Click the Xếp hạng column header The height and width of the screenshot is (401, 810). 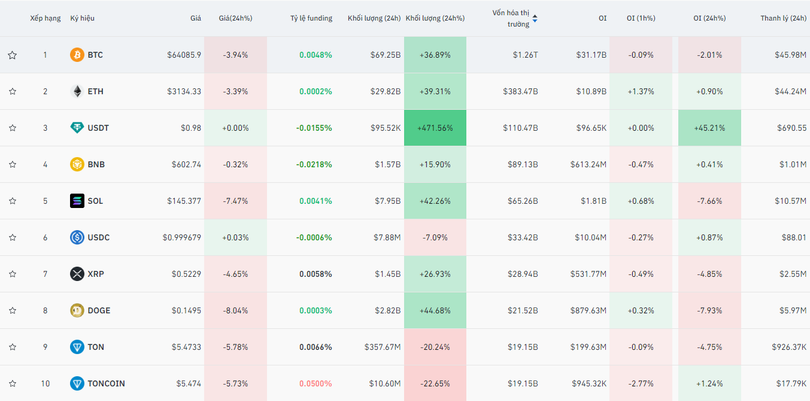pos(45,18)
